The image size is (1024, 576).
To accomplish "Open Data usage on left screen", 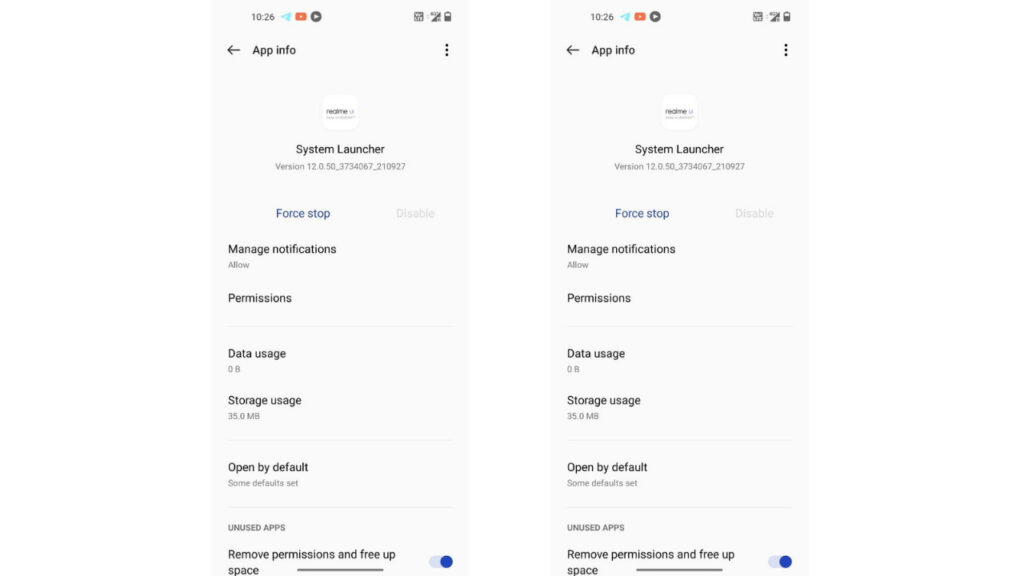I will click(340, 360).
